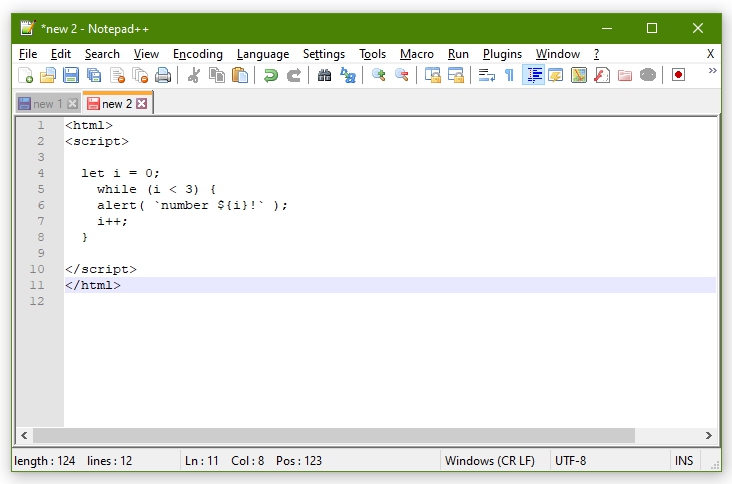Viewport: 732px width, 484px height.
Task: Toggle Show All Characters pilcrow icon
Action: click(509, 75)
